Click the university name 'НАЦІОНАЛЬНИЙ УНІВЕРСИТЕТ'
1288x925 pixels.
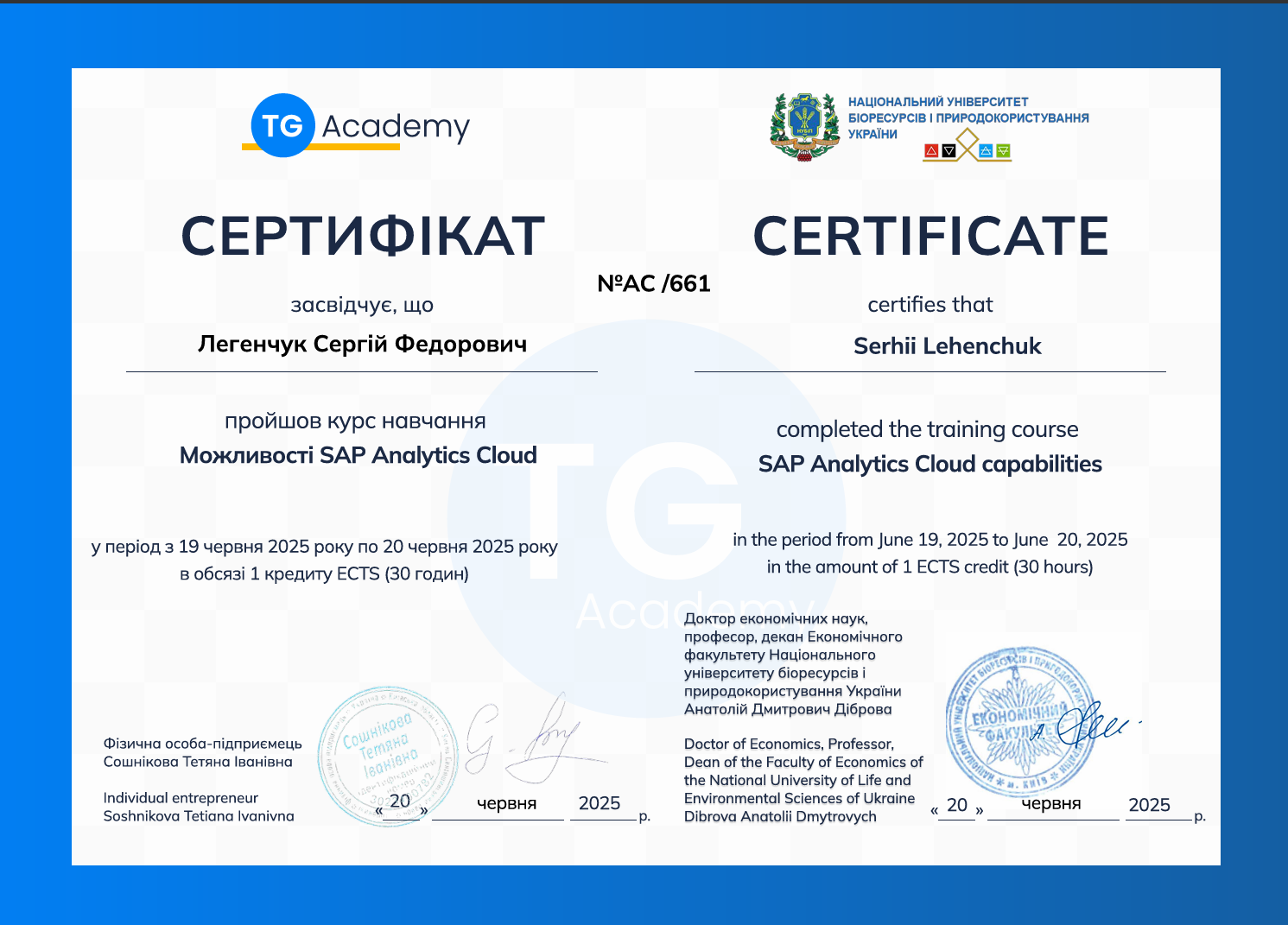point(938,102)
